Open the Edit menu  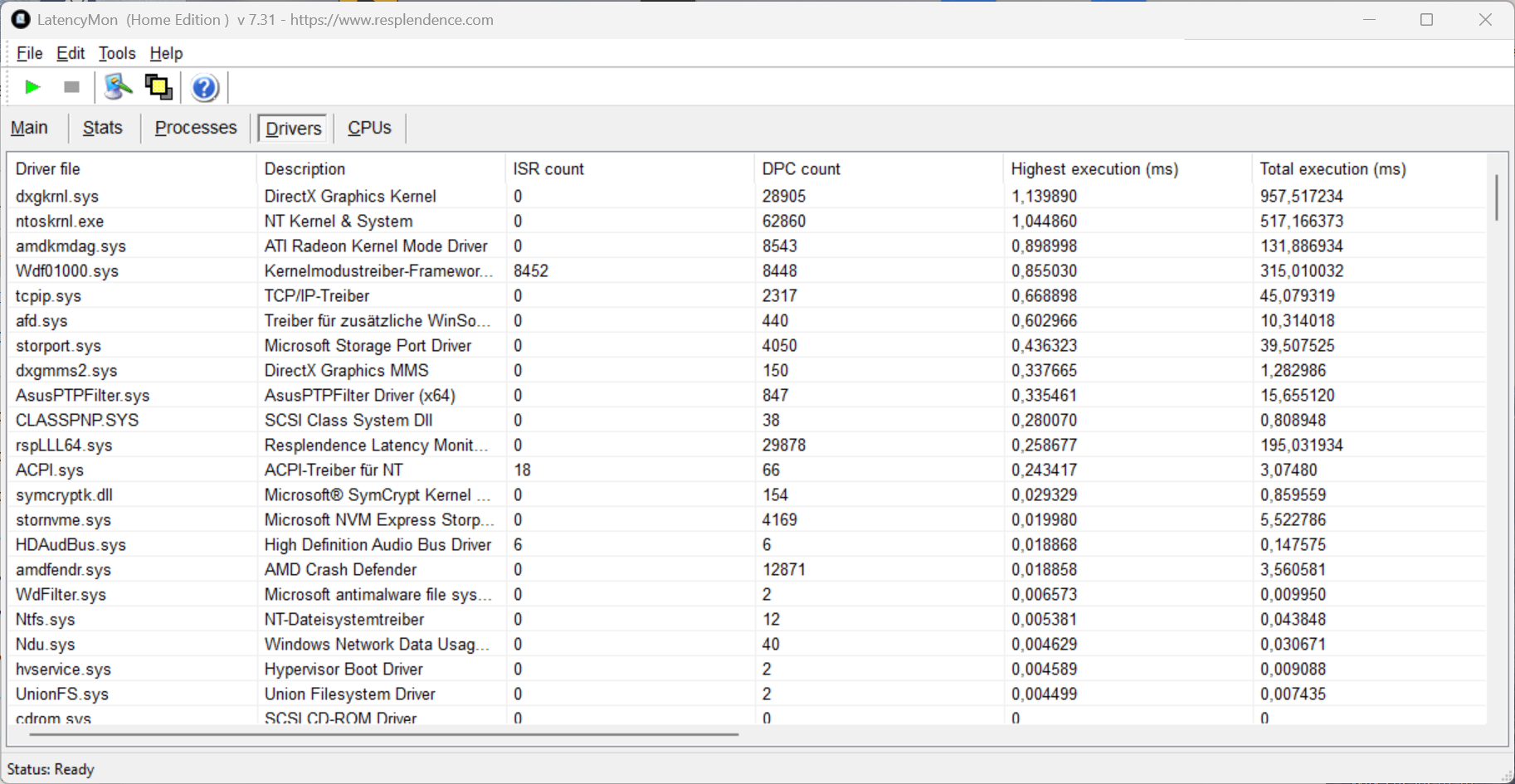(x=71, y=53)
